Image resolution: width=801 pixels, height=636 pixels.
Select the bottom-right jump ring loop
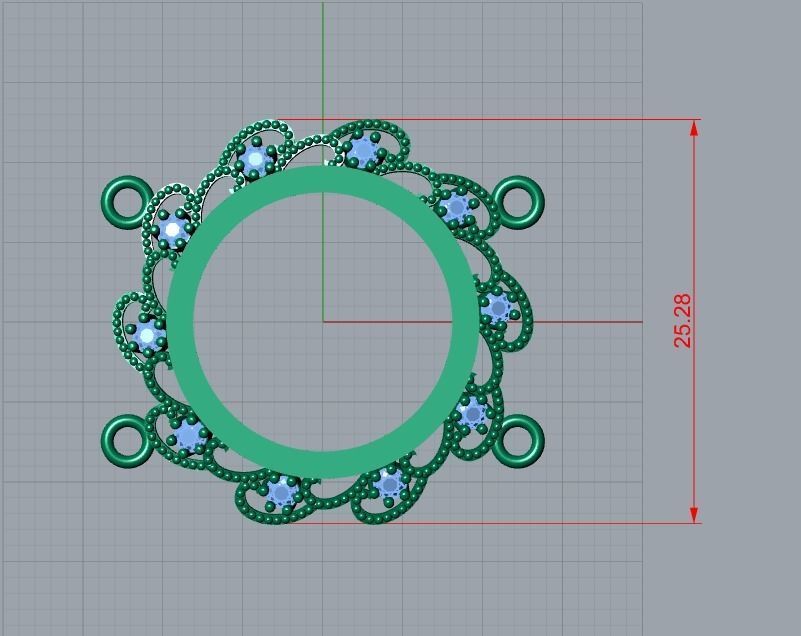tap(519, 441)
